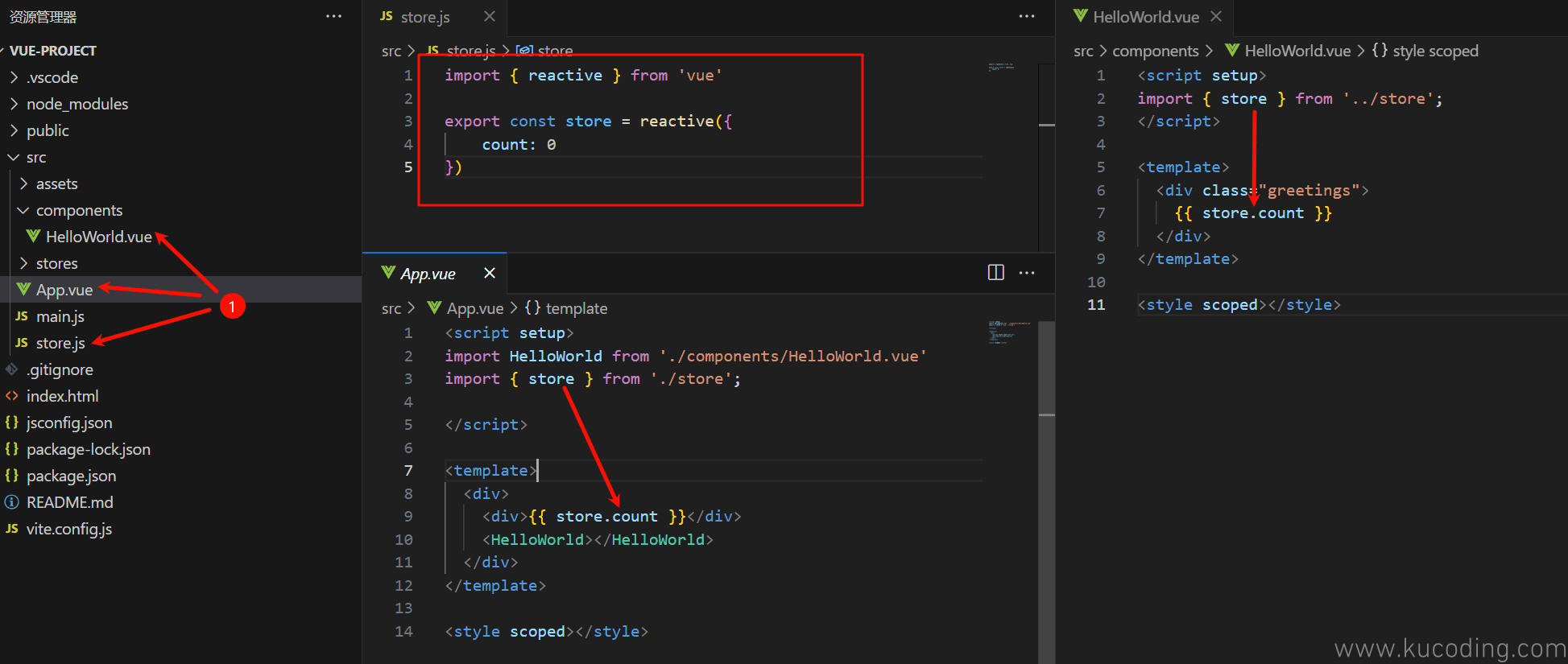The image size is (1568, 664).
Task: Click the vertical scrollbar of App.vue editor
Action: click(1047, 491)
